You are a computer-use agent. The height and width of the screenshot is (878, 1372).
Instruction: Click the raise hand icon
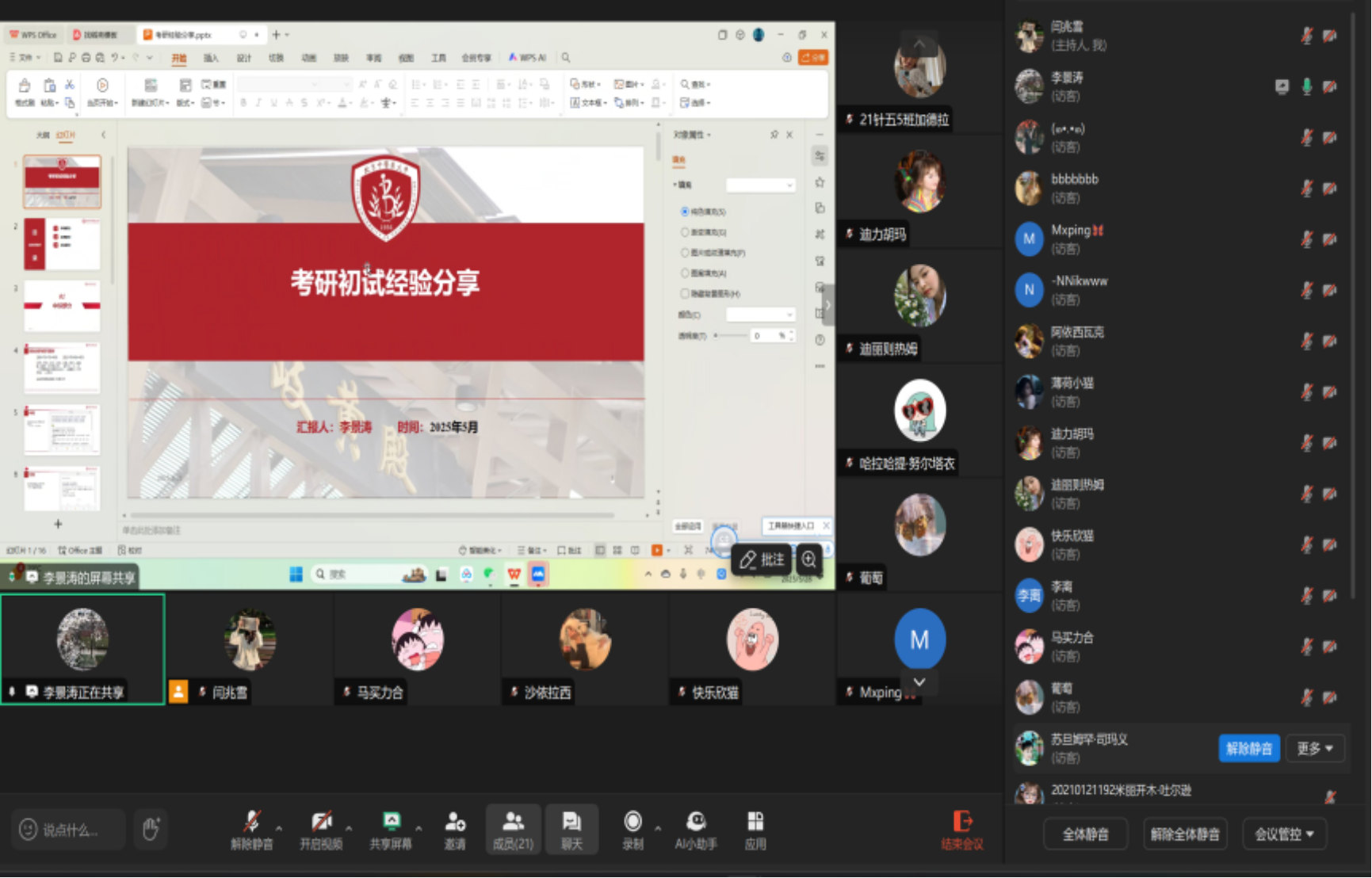pos(151,830)
